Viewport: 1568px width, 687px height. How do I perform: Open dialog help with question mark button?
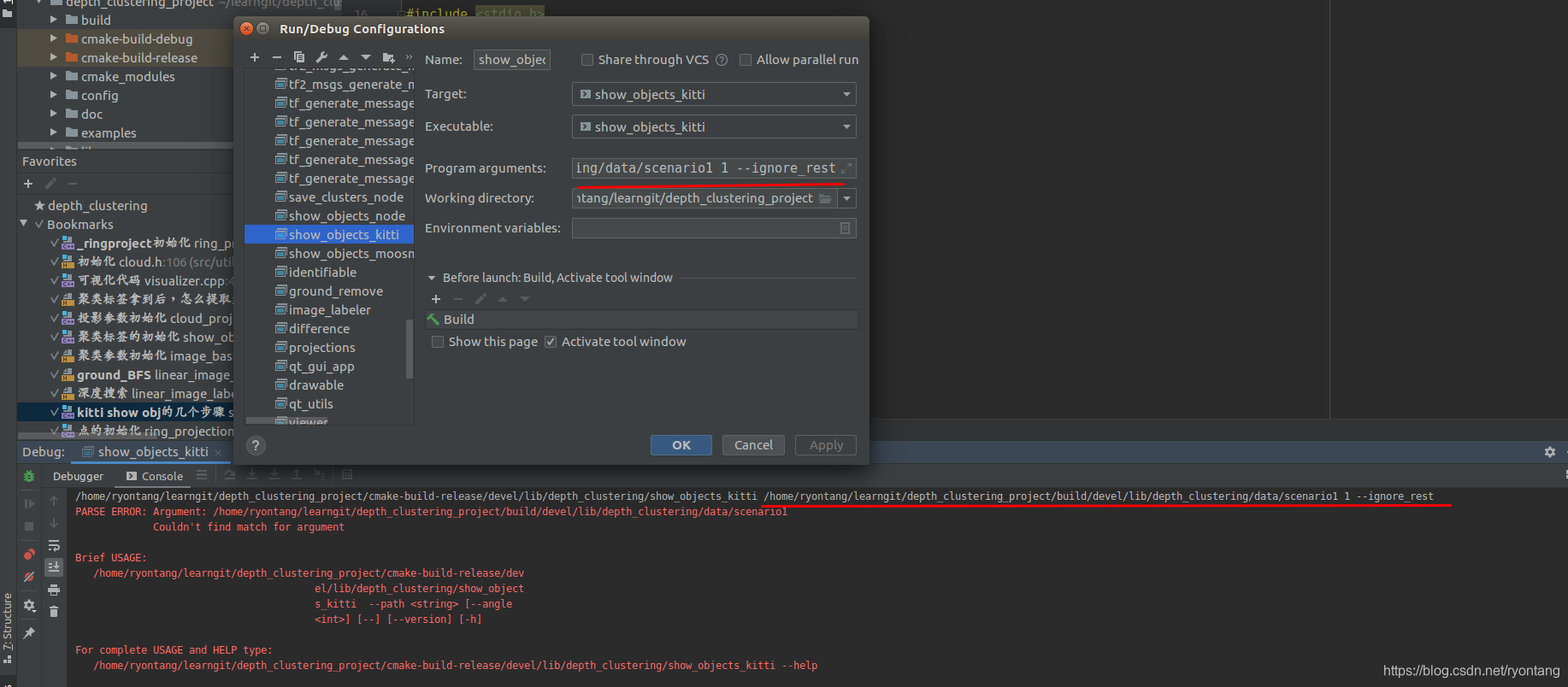coord(256,445)
